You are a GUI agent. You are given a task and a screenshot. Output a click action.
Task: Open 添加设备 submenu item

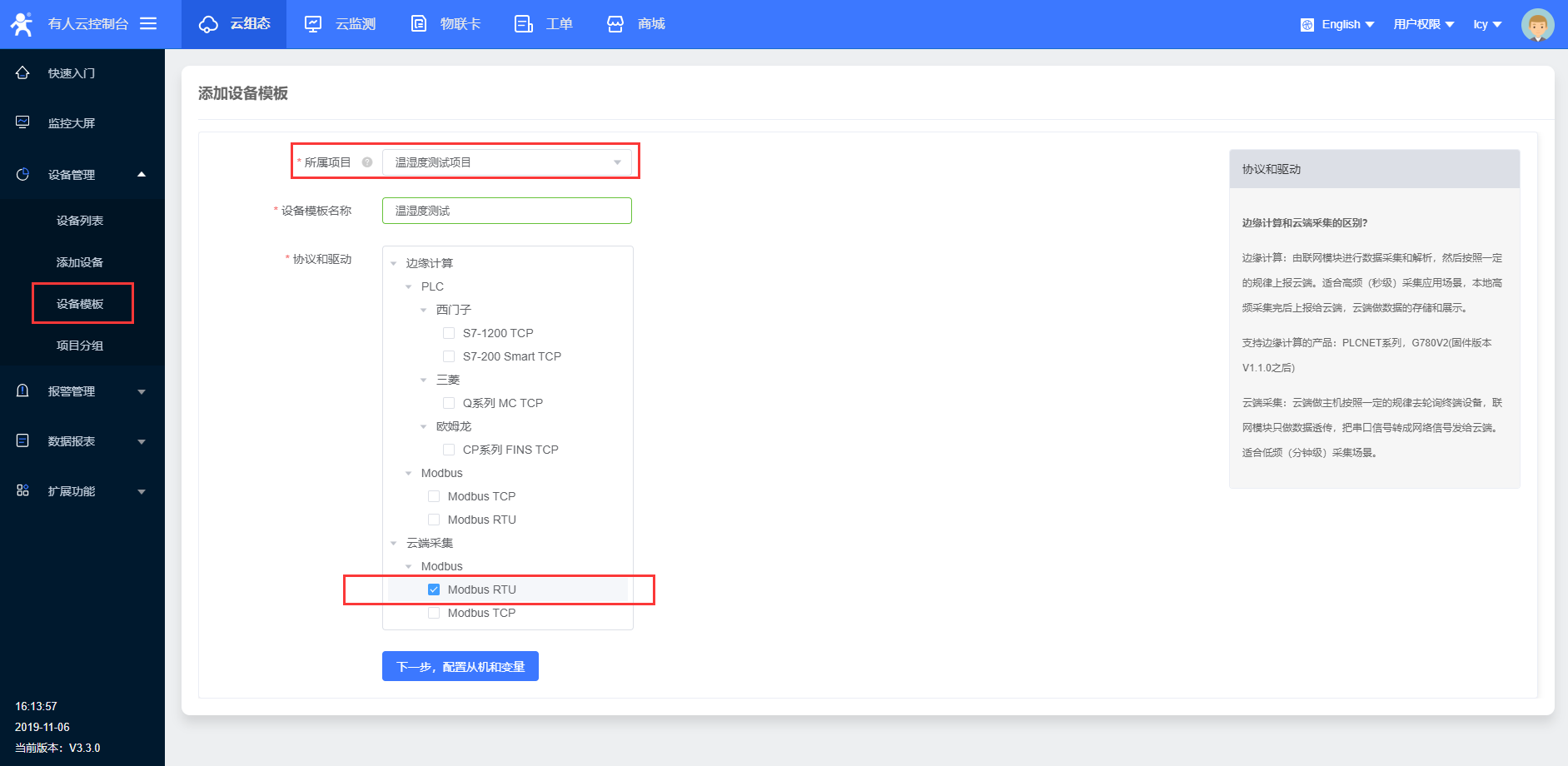82,262
